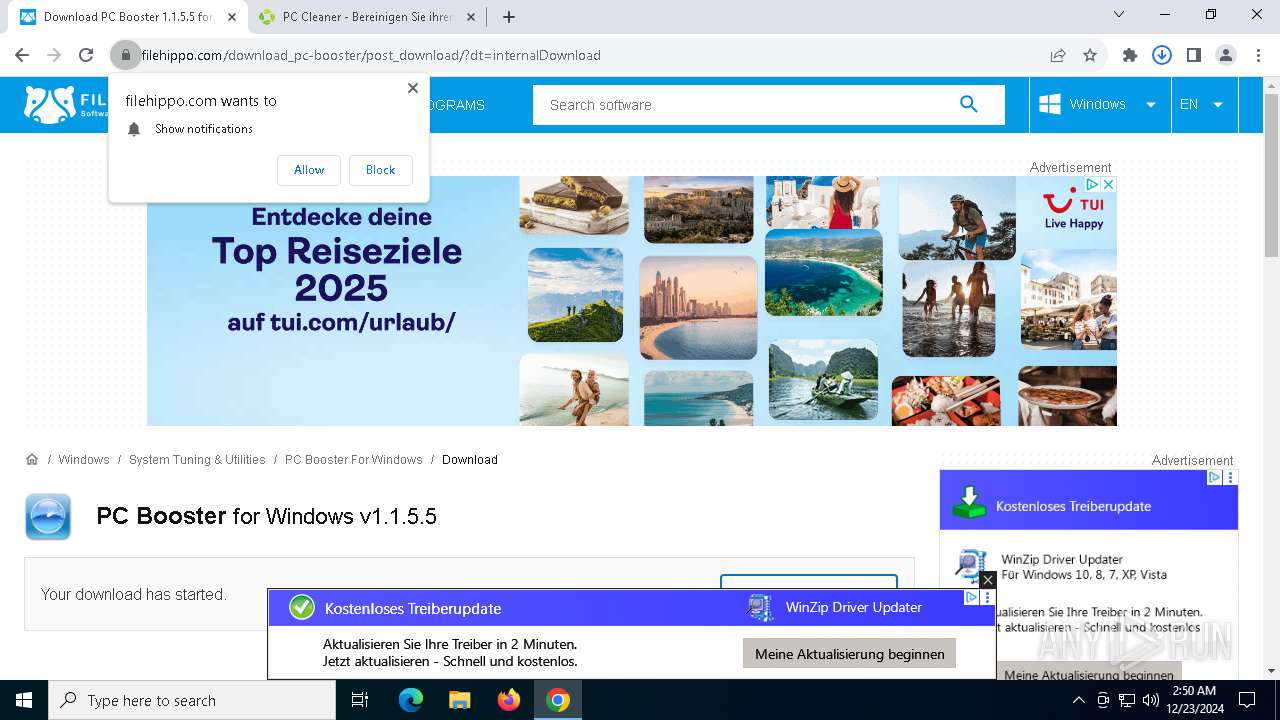The image size is (1280, 720).
Task: Click the search magnifier icon
Action: 968,104
